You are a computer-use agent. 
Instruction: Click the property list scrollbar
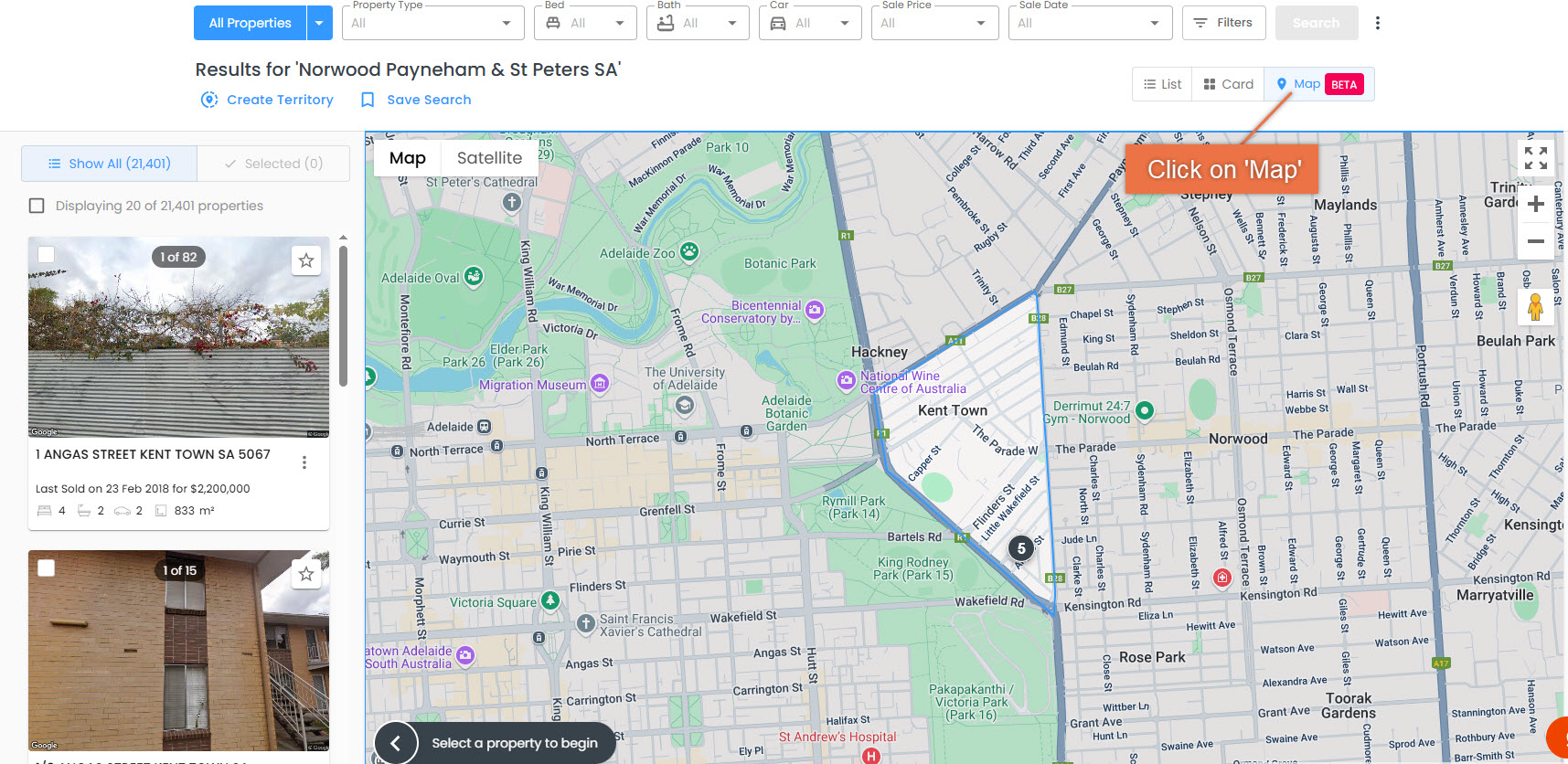343,315
